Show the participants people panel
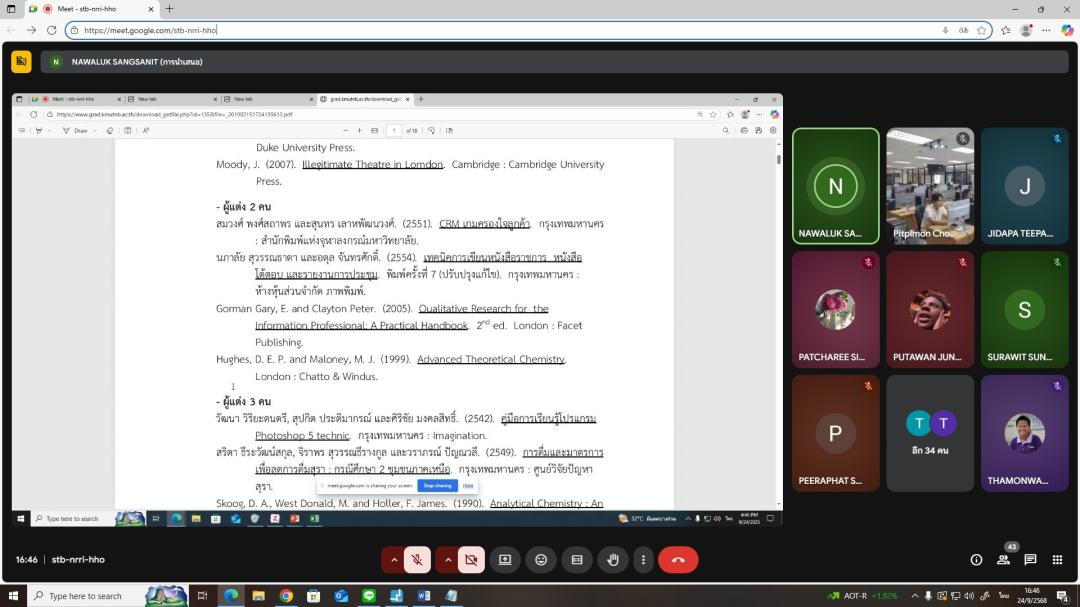The height and width of the screenshot is (607, 1080). 1003,560
